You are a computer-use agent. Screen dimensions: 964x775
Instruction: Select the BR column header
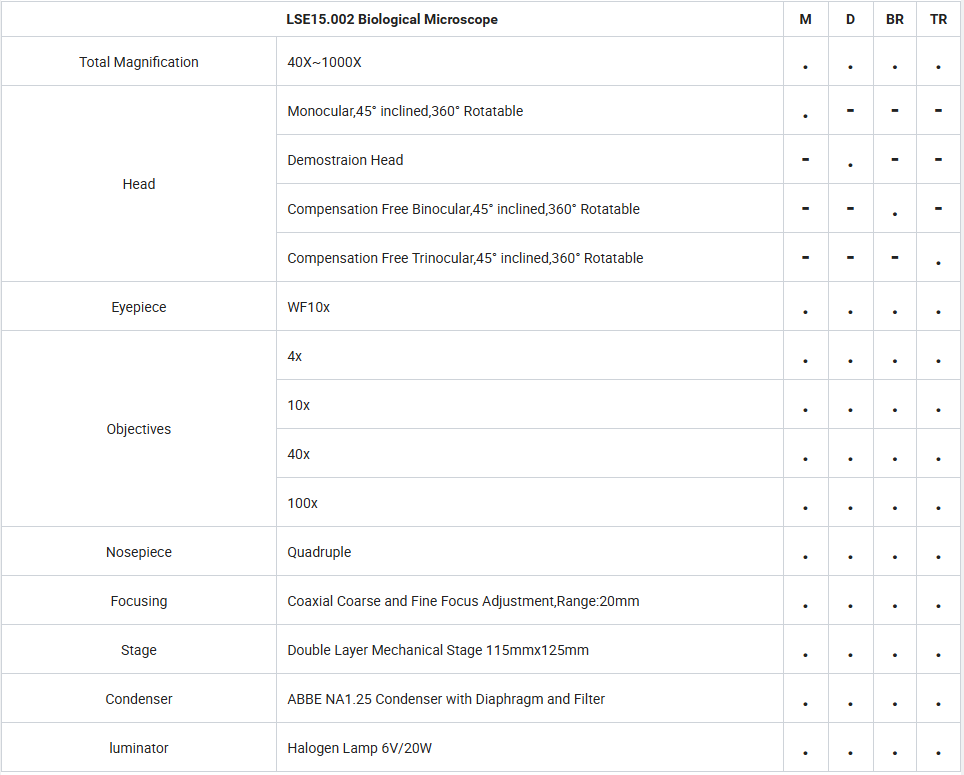pos(895,19)
